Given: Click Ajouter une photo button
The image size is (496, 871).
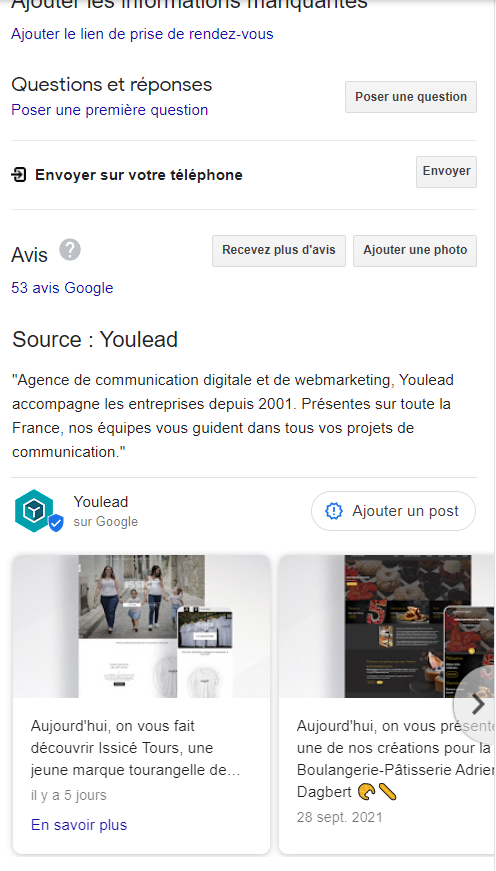Looking at the screenshot, I should [x=415, y=251].
